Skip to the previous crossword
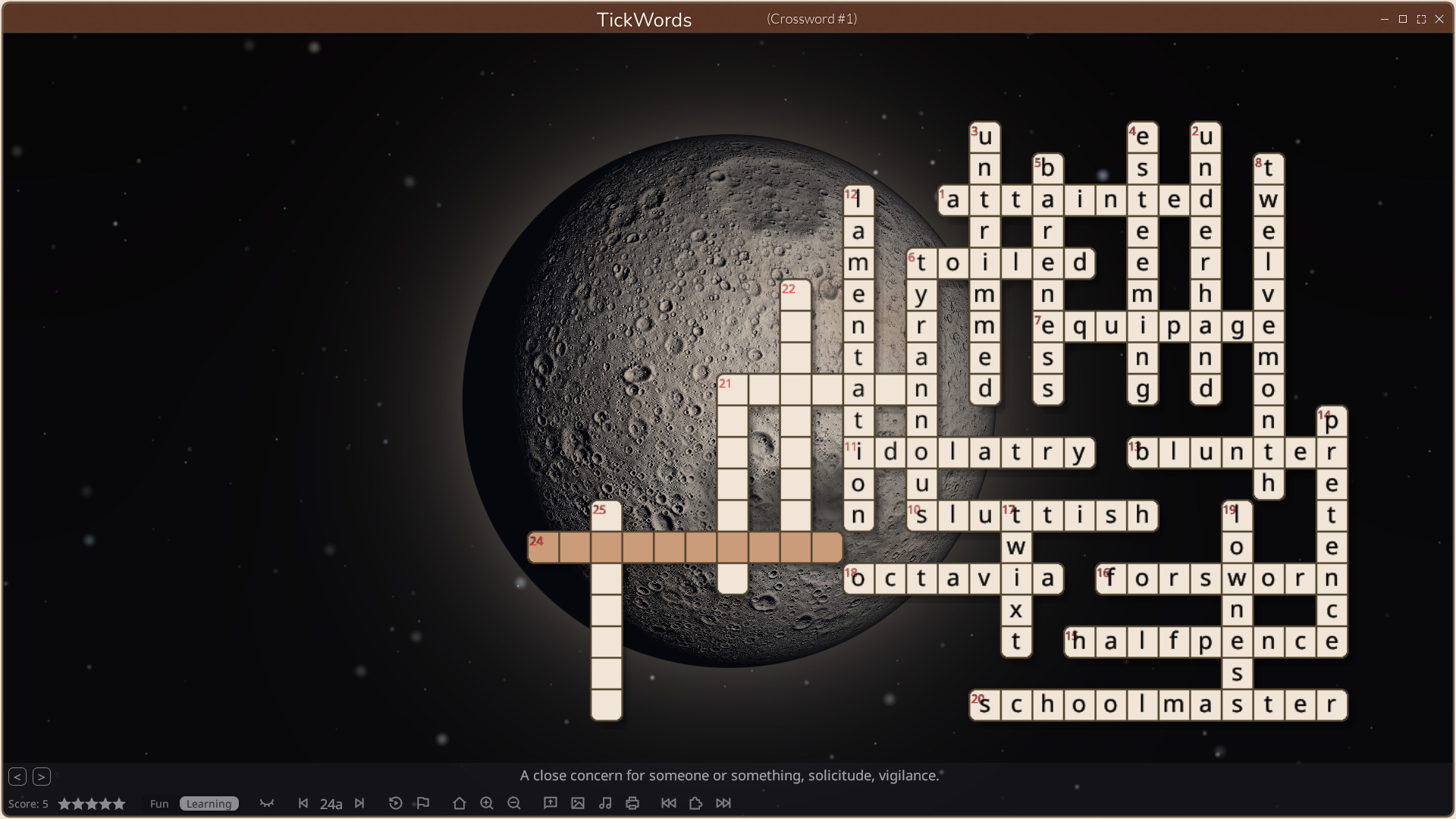 click(669, 803)
